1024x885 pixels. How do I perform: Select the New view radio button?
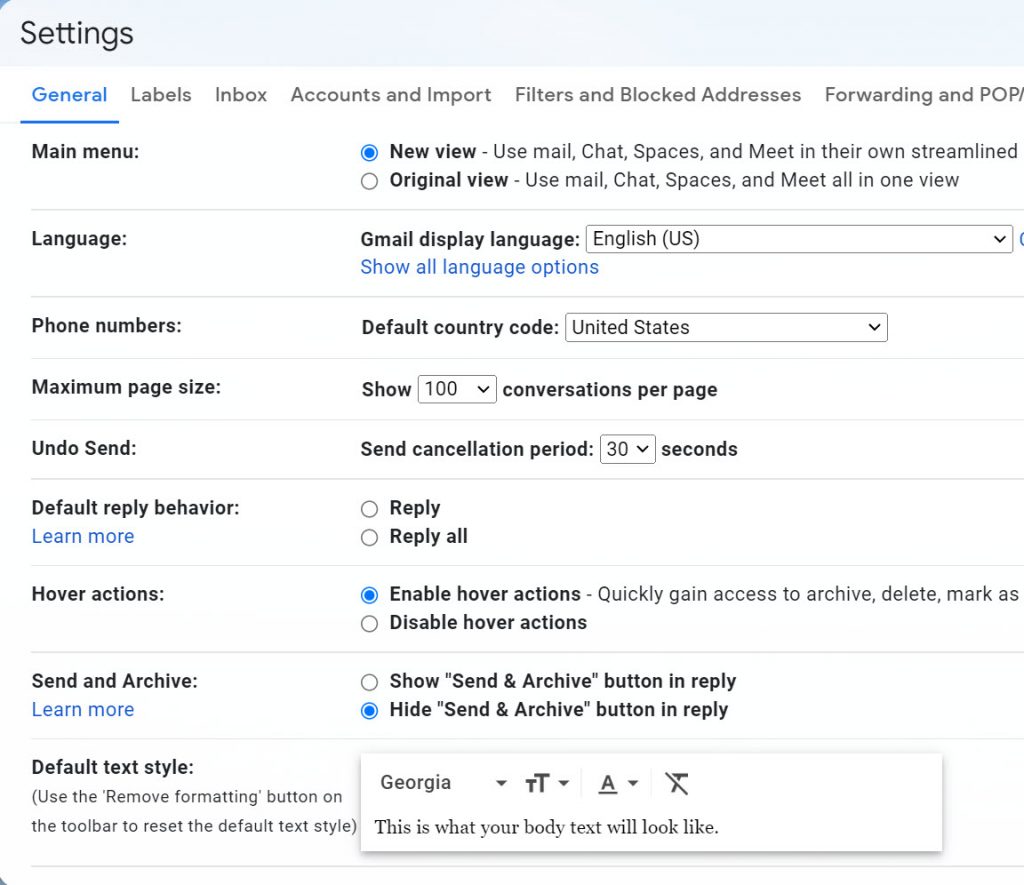tap(369, 152)
